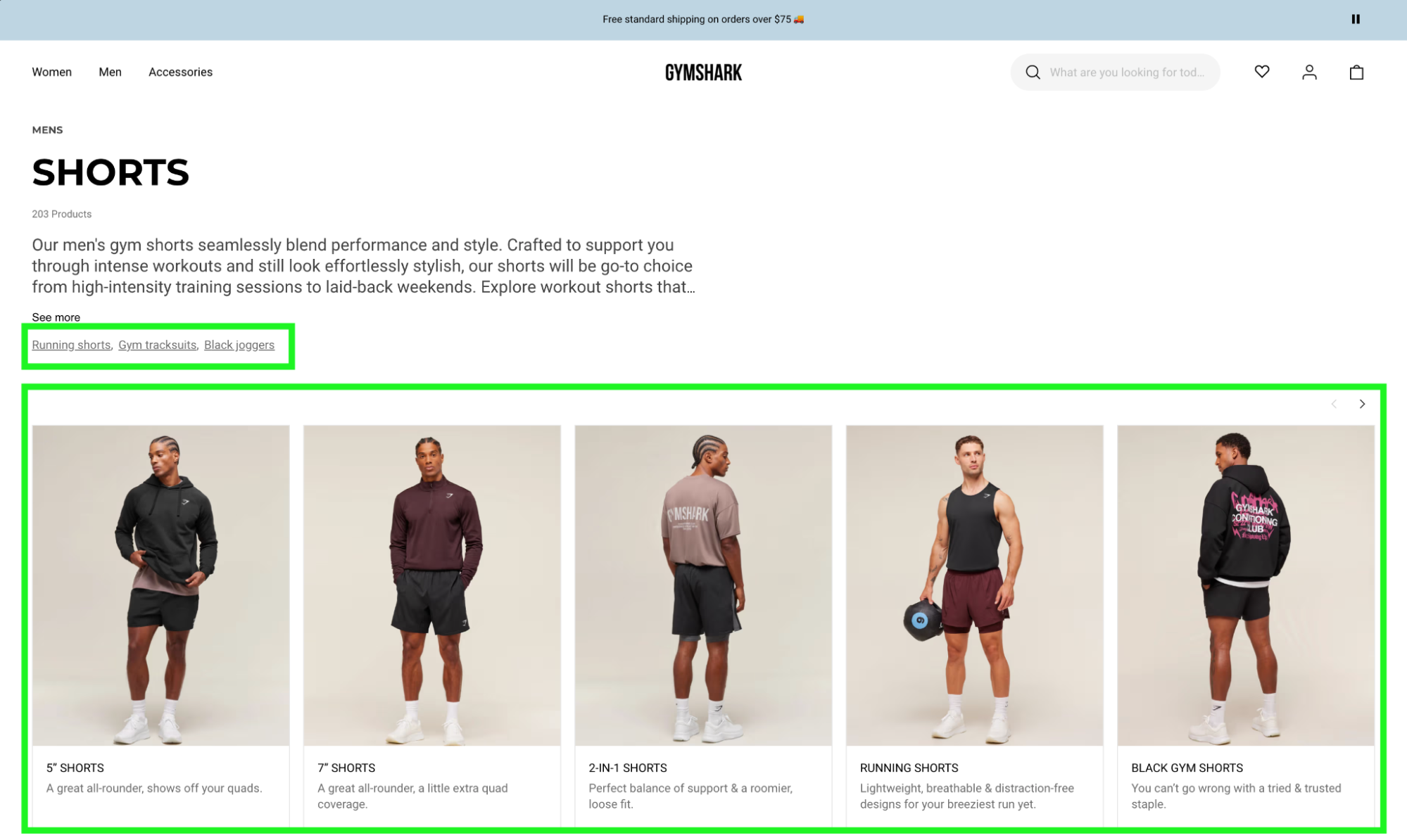Open the wishlist heart icon
Viewport: 1407px width, 840px height.
[x=1261, y=72]
